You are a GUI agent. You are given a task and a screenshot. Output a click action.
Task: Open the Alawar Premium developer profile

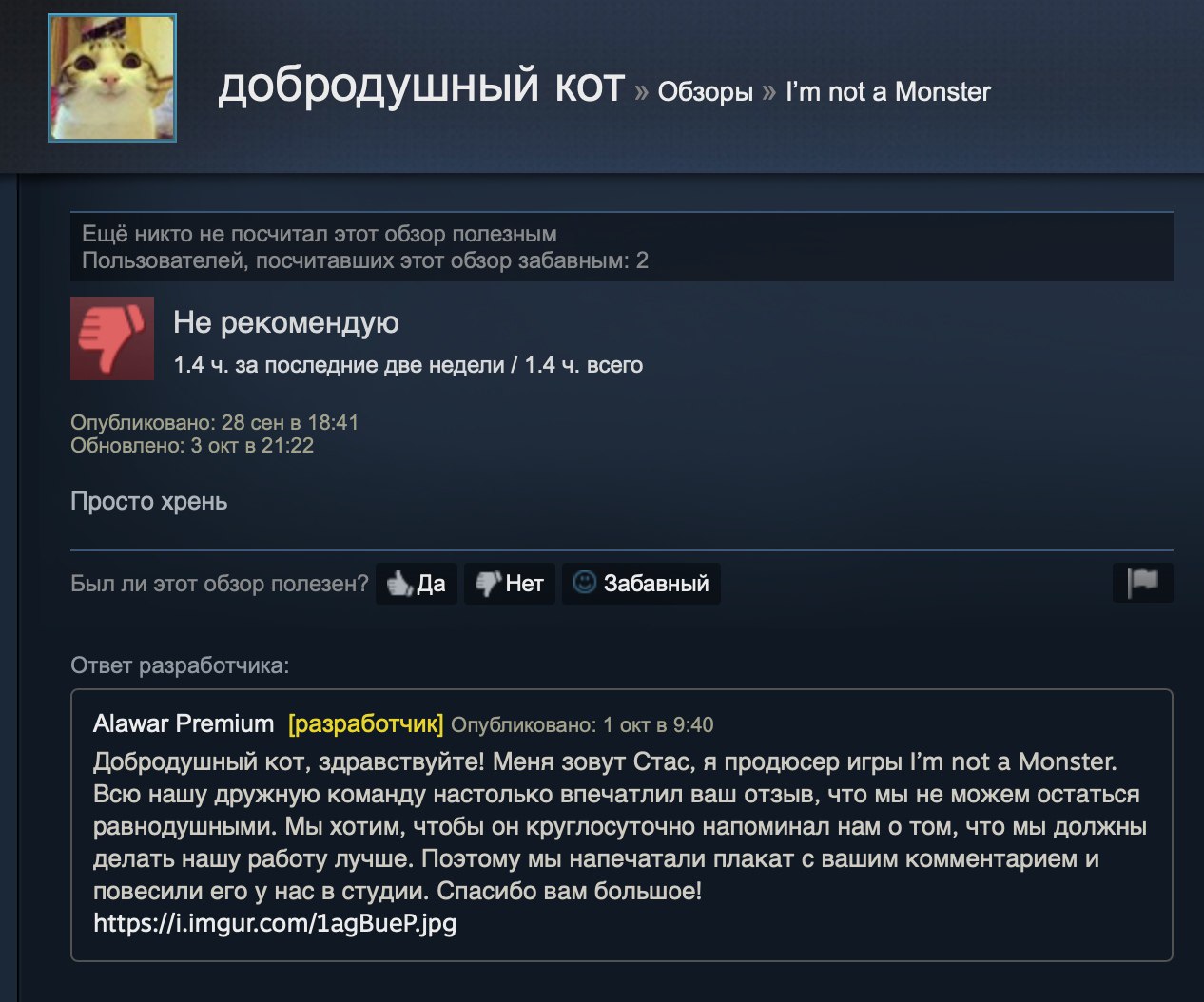point(184,723)
